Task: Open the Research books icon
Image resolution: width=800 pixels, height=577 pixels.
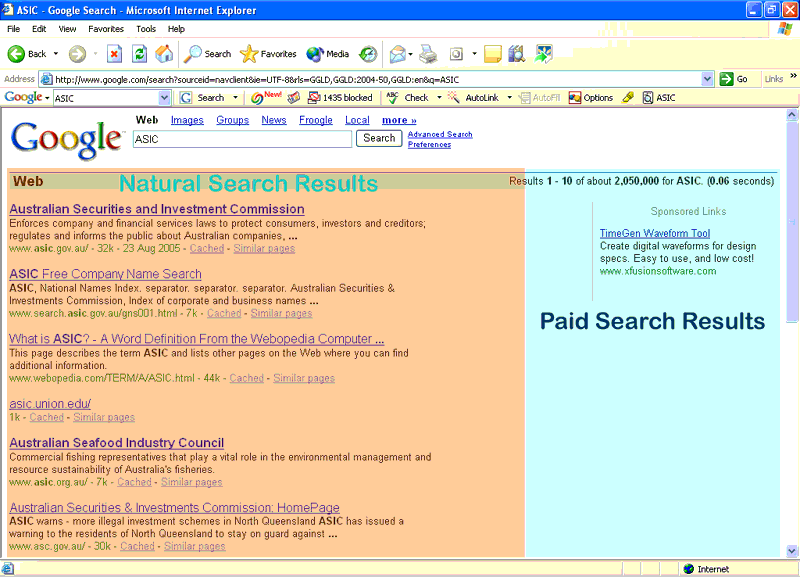Action: point(517,54)
